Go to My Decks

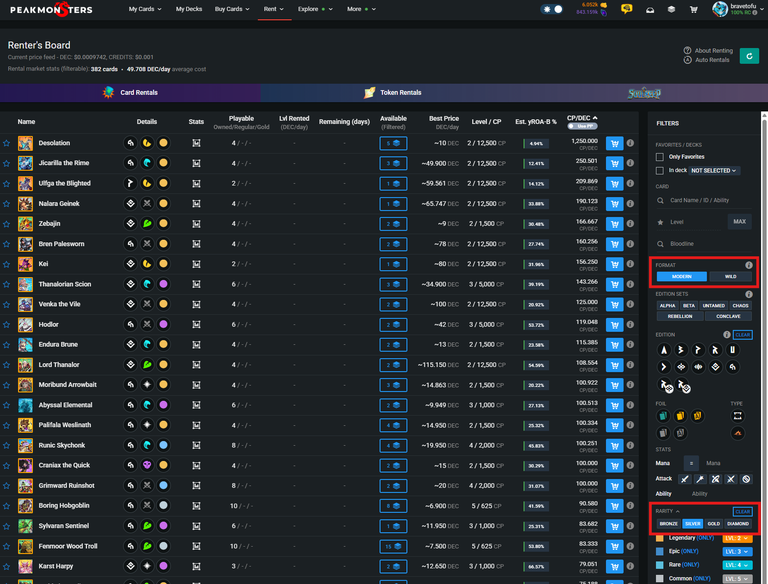tap(189, 9)
